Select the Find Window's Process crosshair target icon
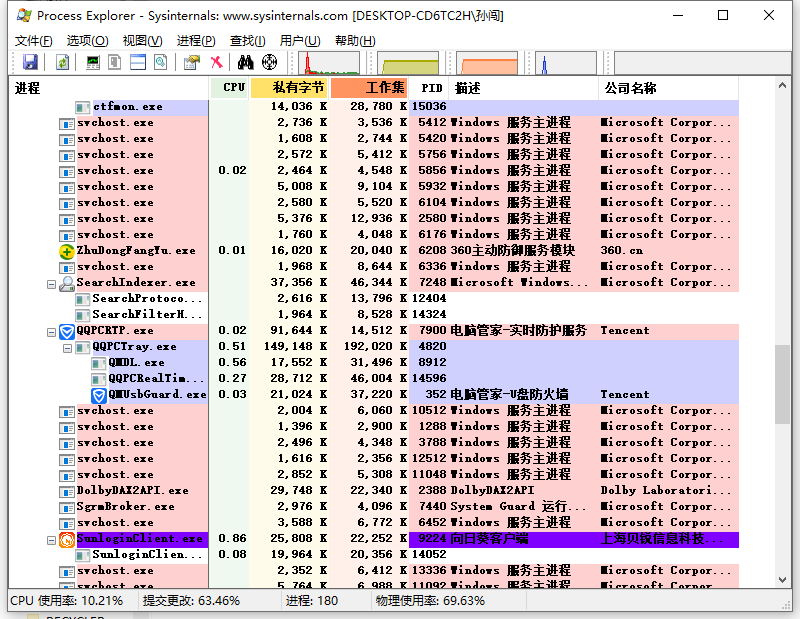 [269, 62]
